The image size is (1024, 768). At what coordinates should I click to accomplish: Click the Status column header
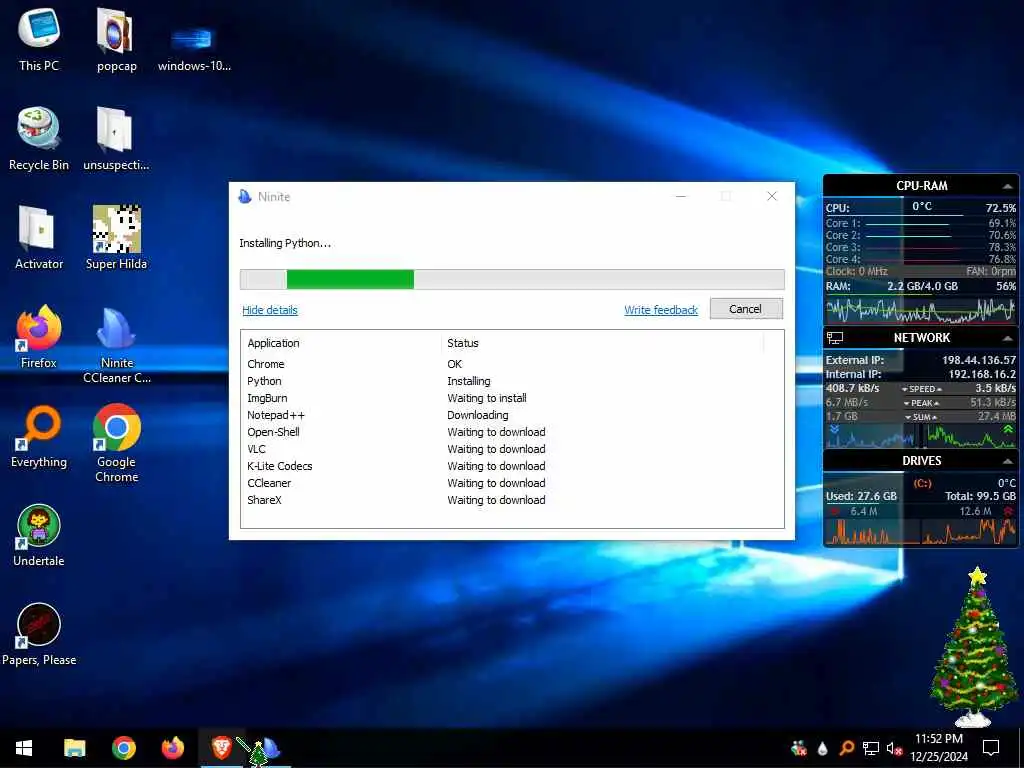(602, 343)
